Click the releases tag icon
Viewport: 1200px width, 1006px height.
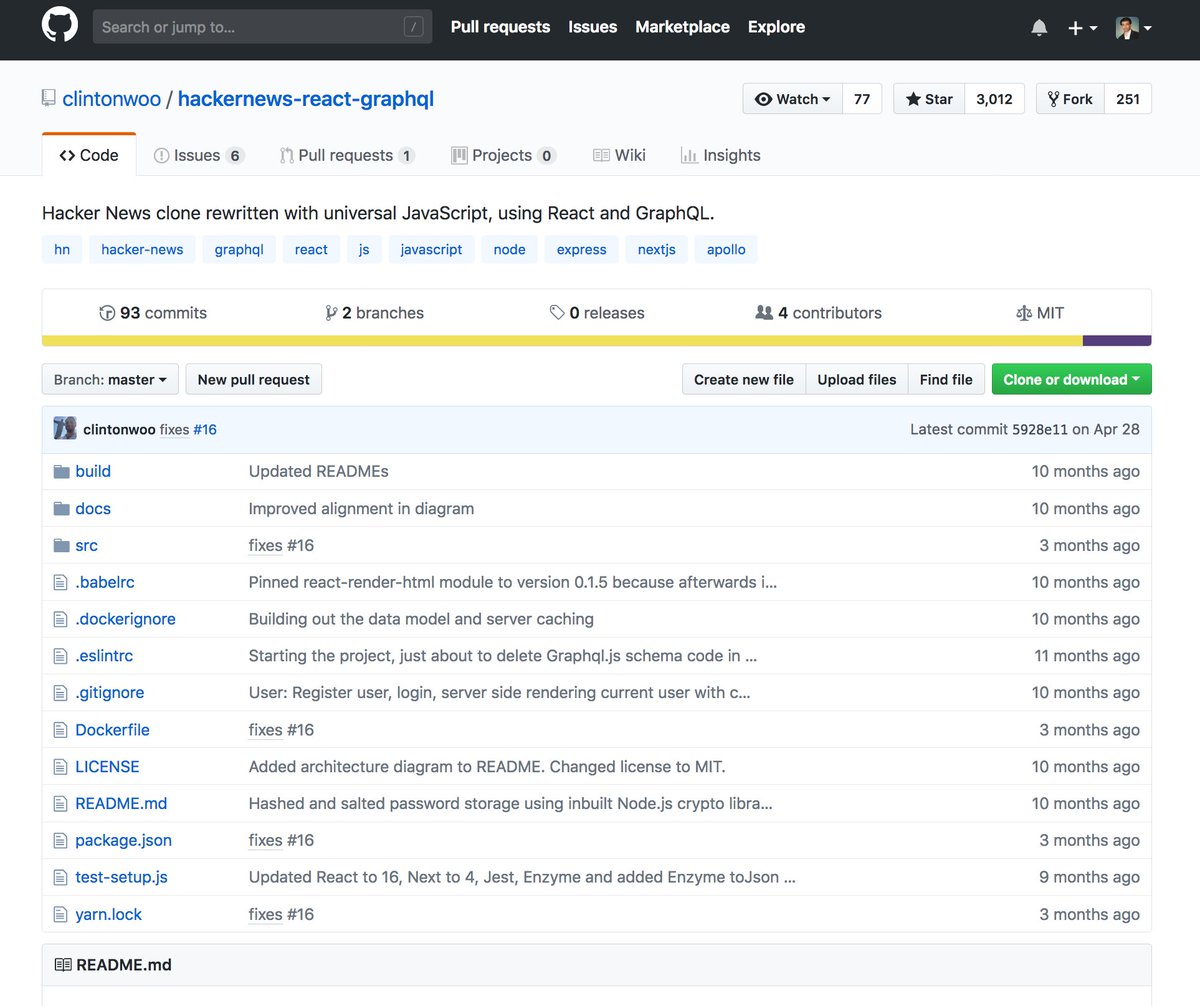tap(557, 313)
